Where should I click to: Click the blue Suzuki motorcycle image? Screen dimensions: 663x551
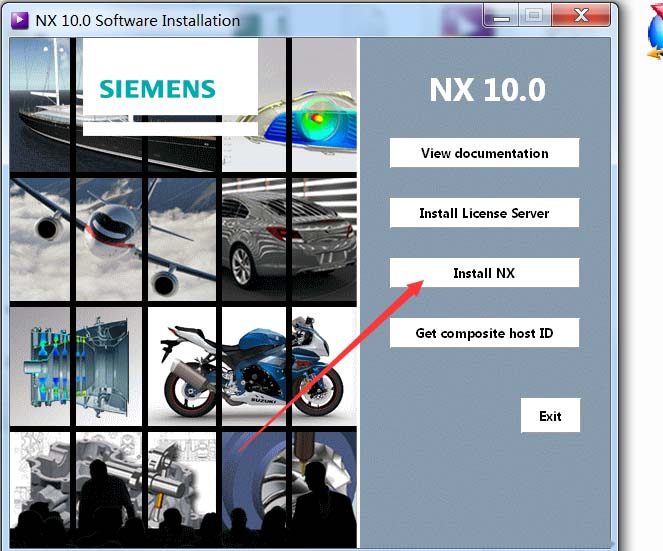point(252,369)
